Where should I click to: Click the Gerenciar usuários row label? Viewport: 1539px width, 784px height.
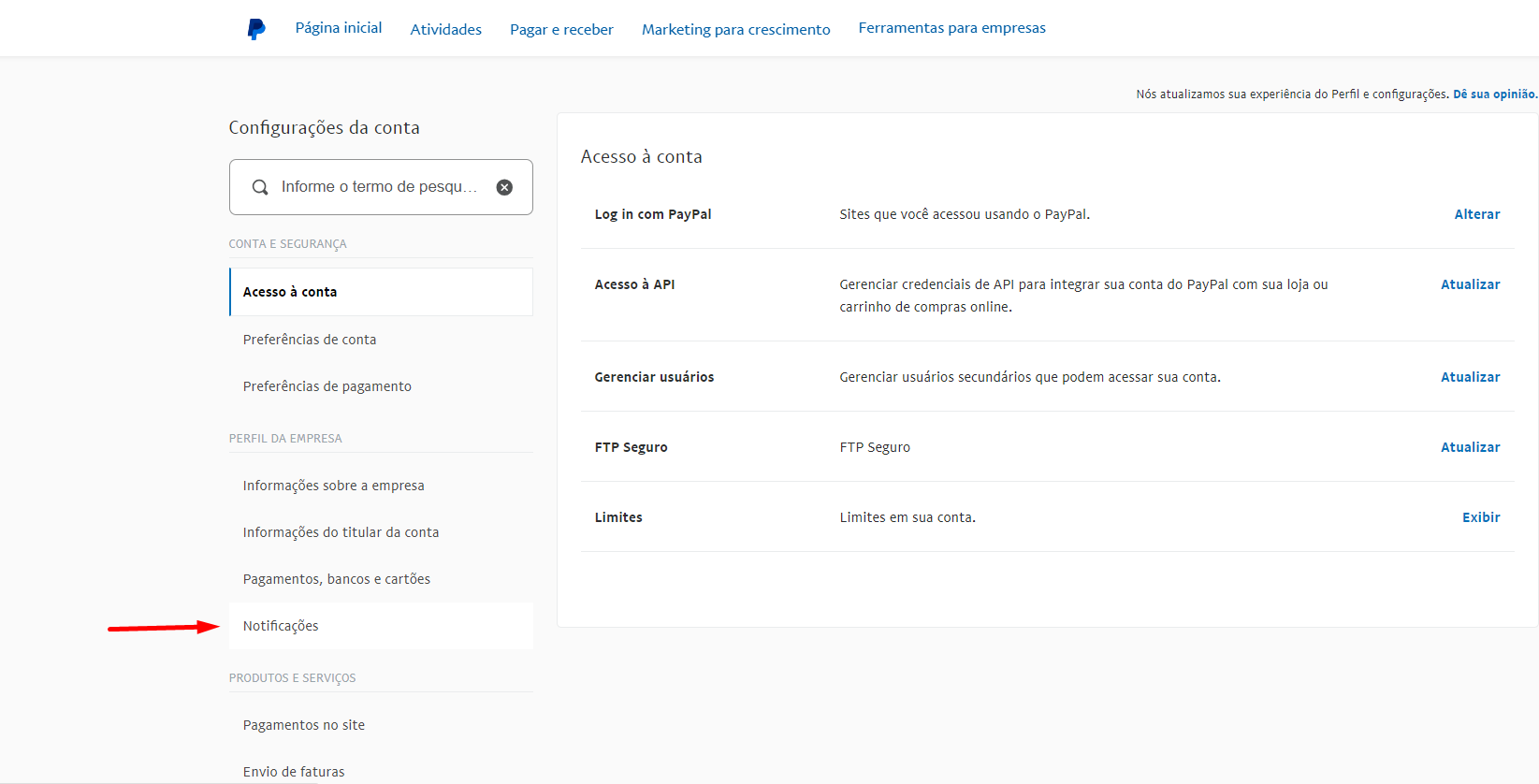click(x=654, y=377)
